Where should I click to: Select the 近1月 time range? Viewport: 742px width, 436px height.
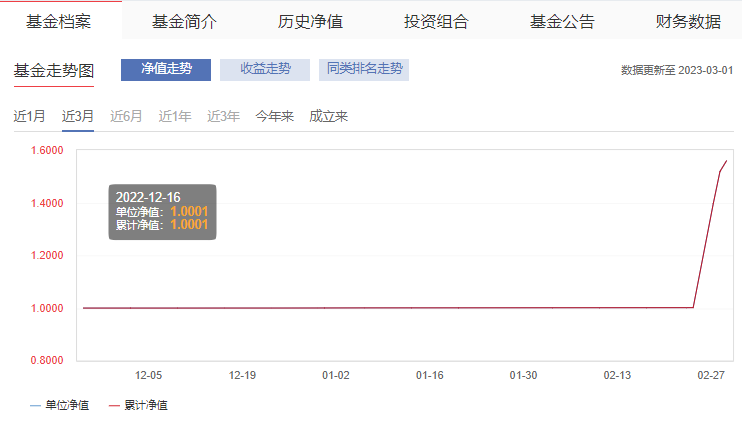pyautogui.click(x=29, y=116)
